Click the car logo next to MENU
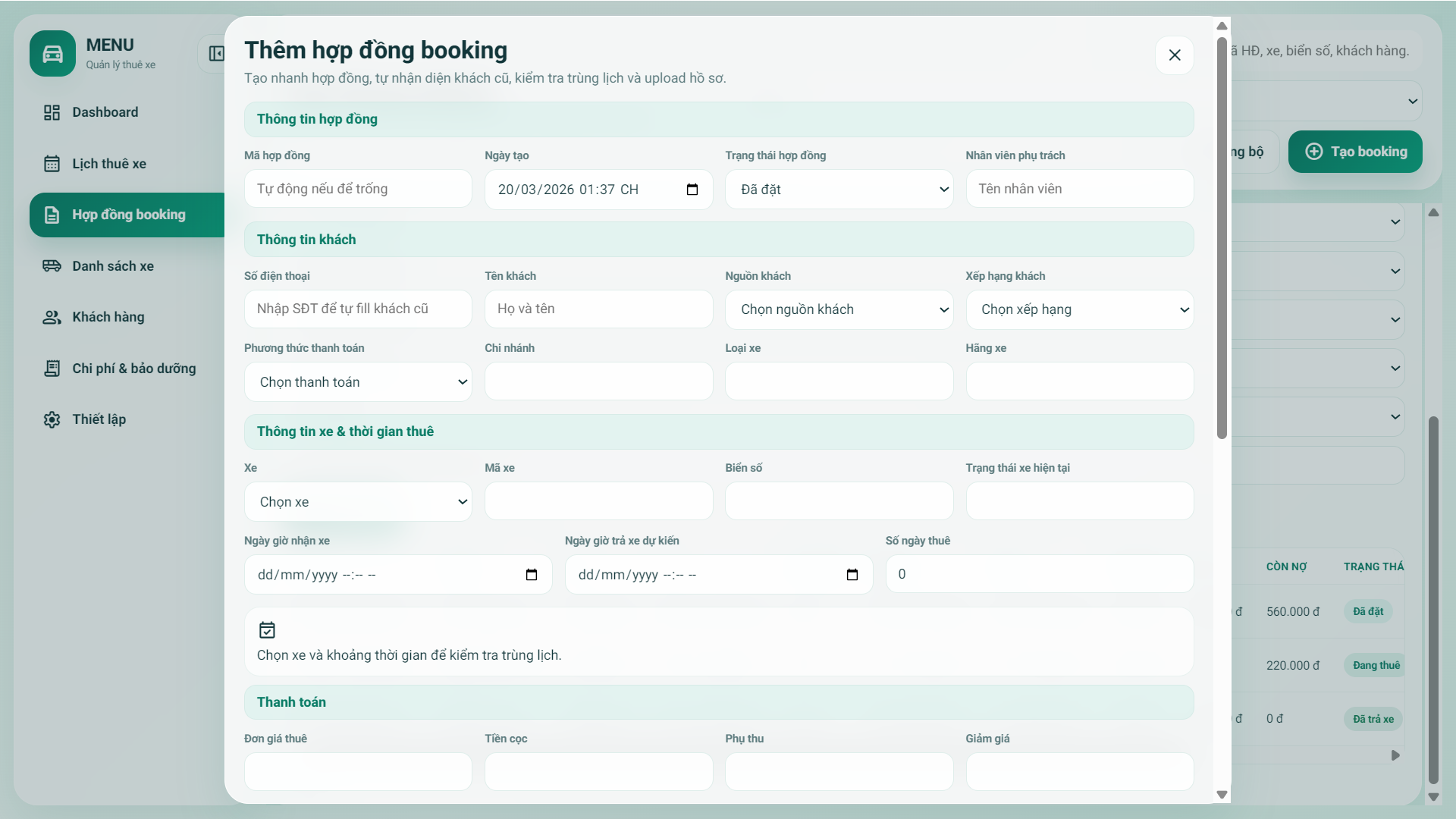 point(52,53)
